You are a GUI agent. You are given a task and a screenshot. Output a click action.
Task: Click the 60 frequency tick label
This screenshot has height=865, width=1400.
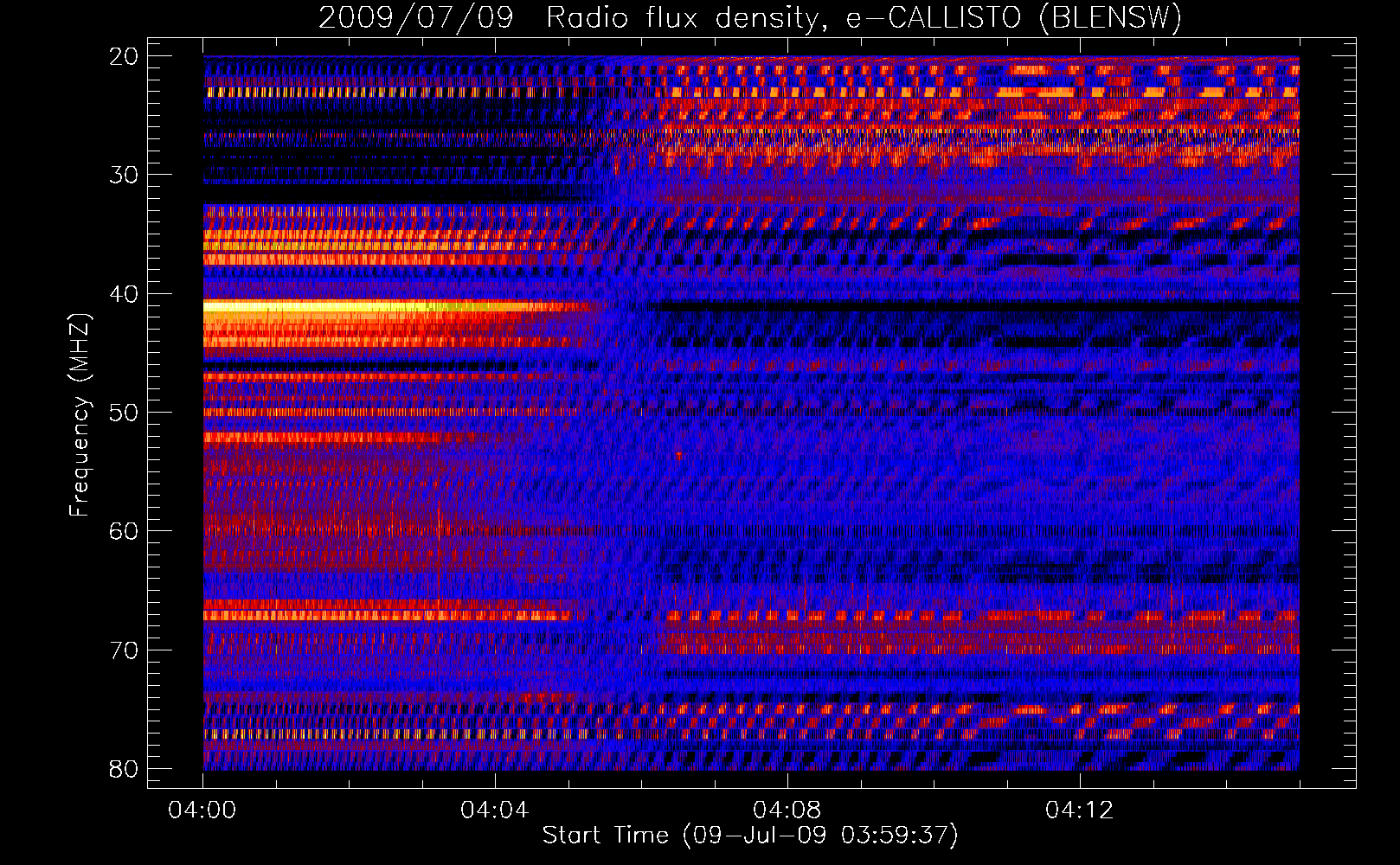pos(125,531)
